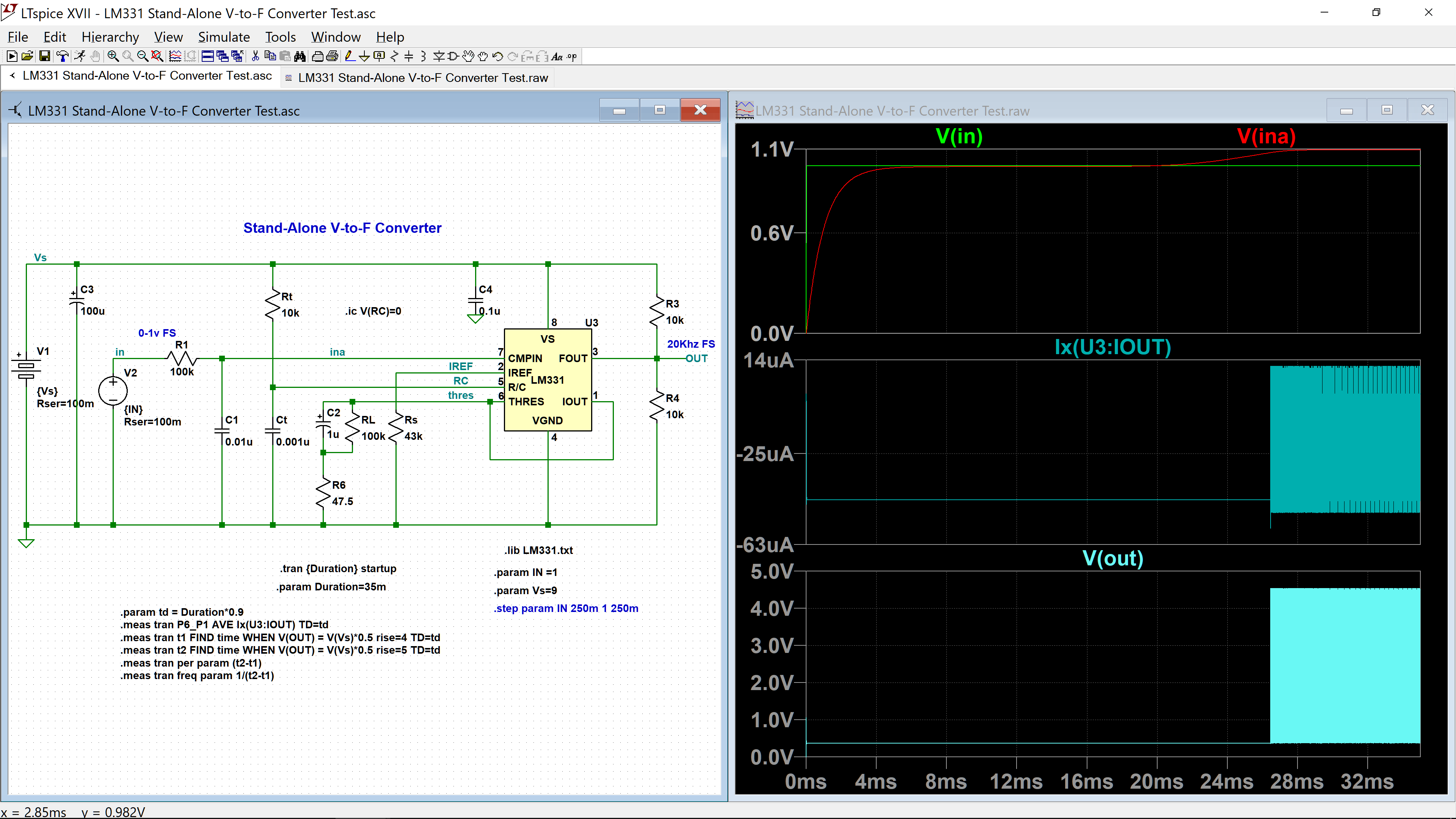
Task: Tile windows horizontally icon
Action: point(207,56)
